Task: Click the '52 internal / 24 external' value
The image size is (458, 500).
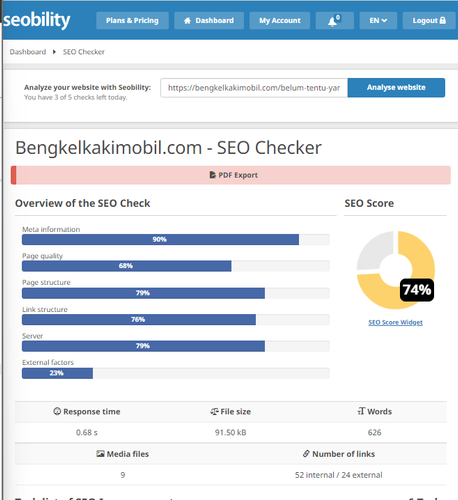Action: (x=339, y=475)
